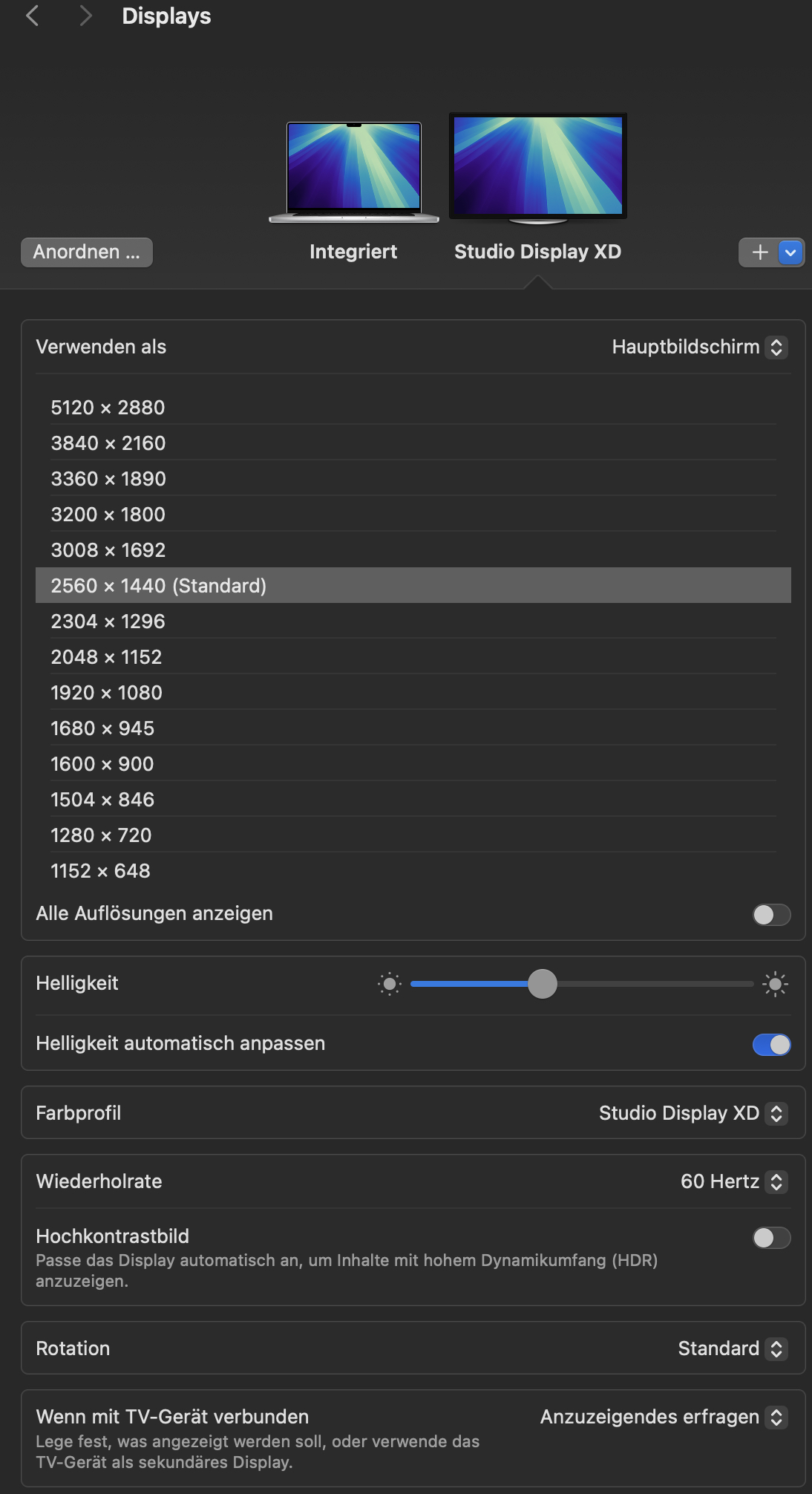Viewport: 812px width, 1494px height.
Task: Click the high brightness sun icon
Action: [x=775, y=985]
